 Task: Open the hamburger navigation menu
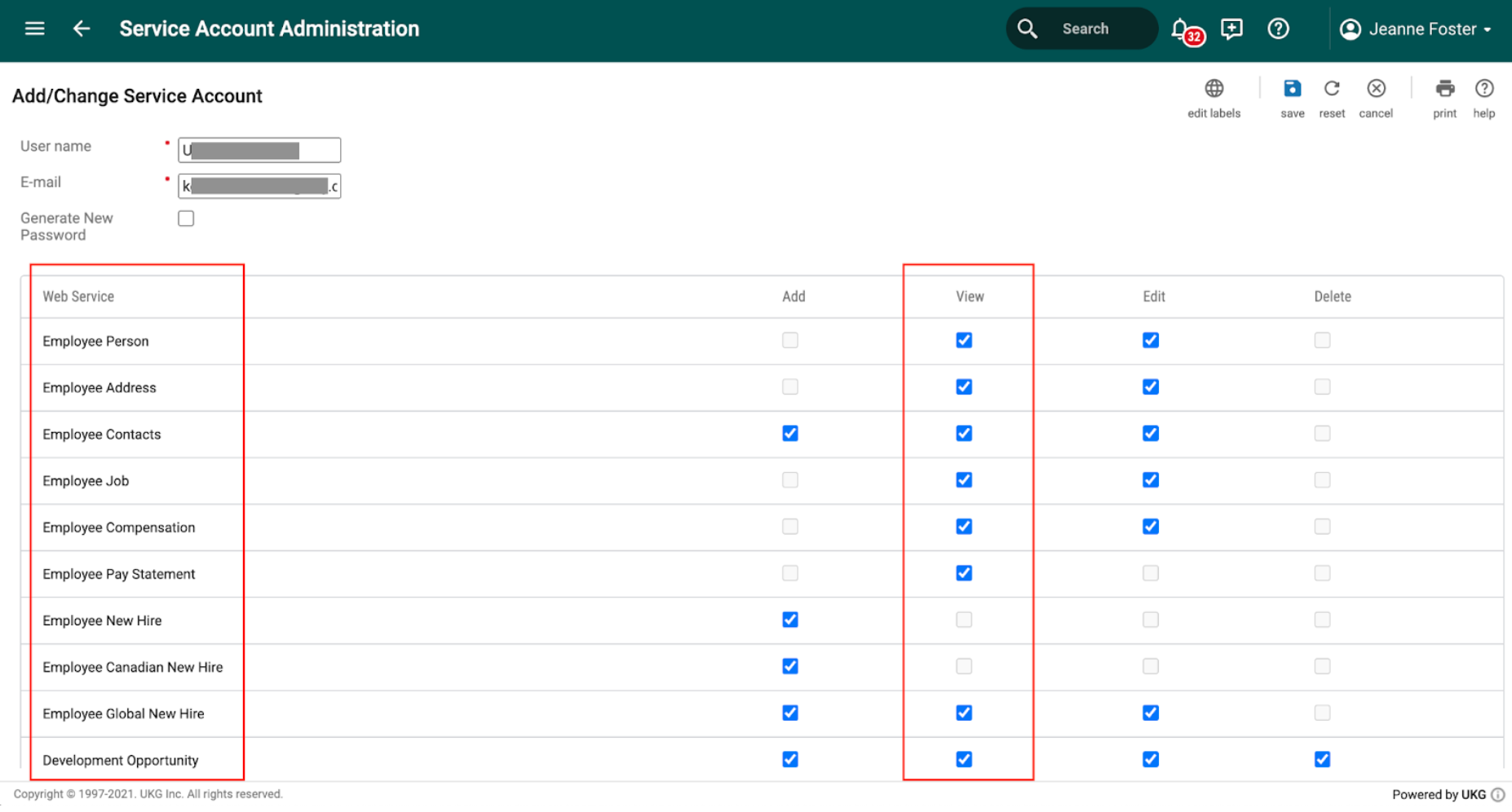34,29
